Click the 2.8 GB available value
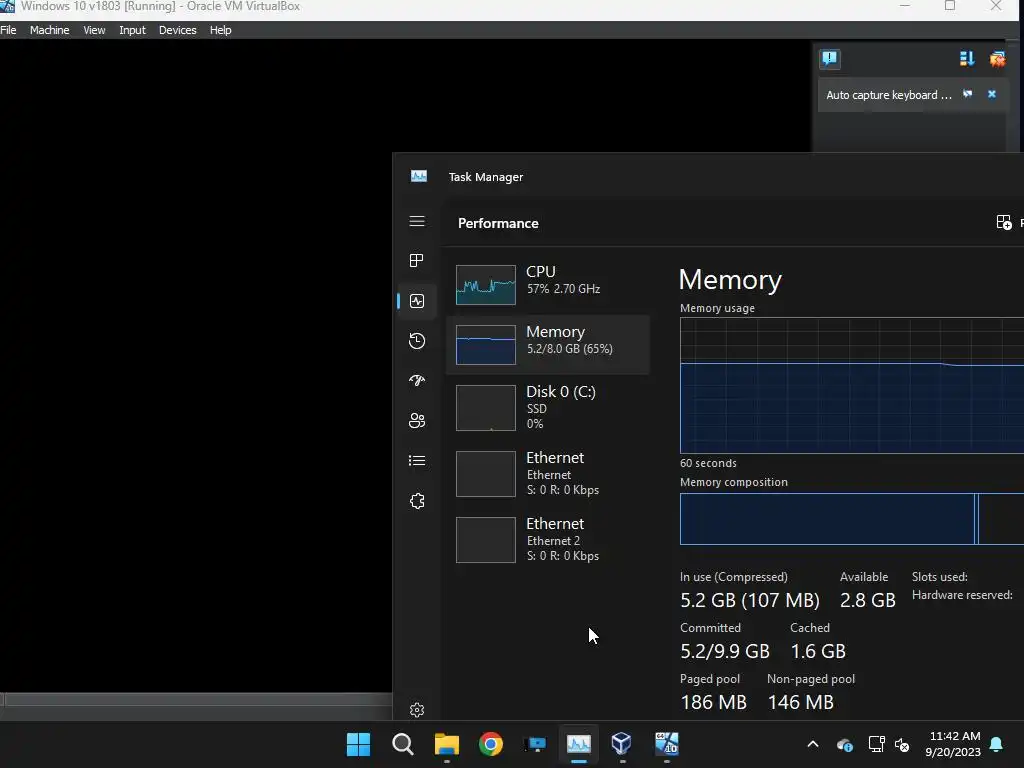 867,600
